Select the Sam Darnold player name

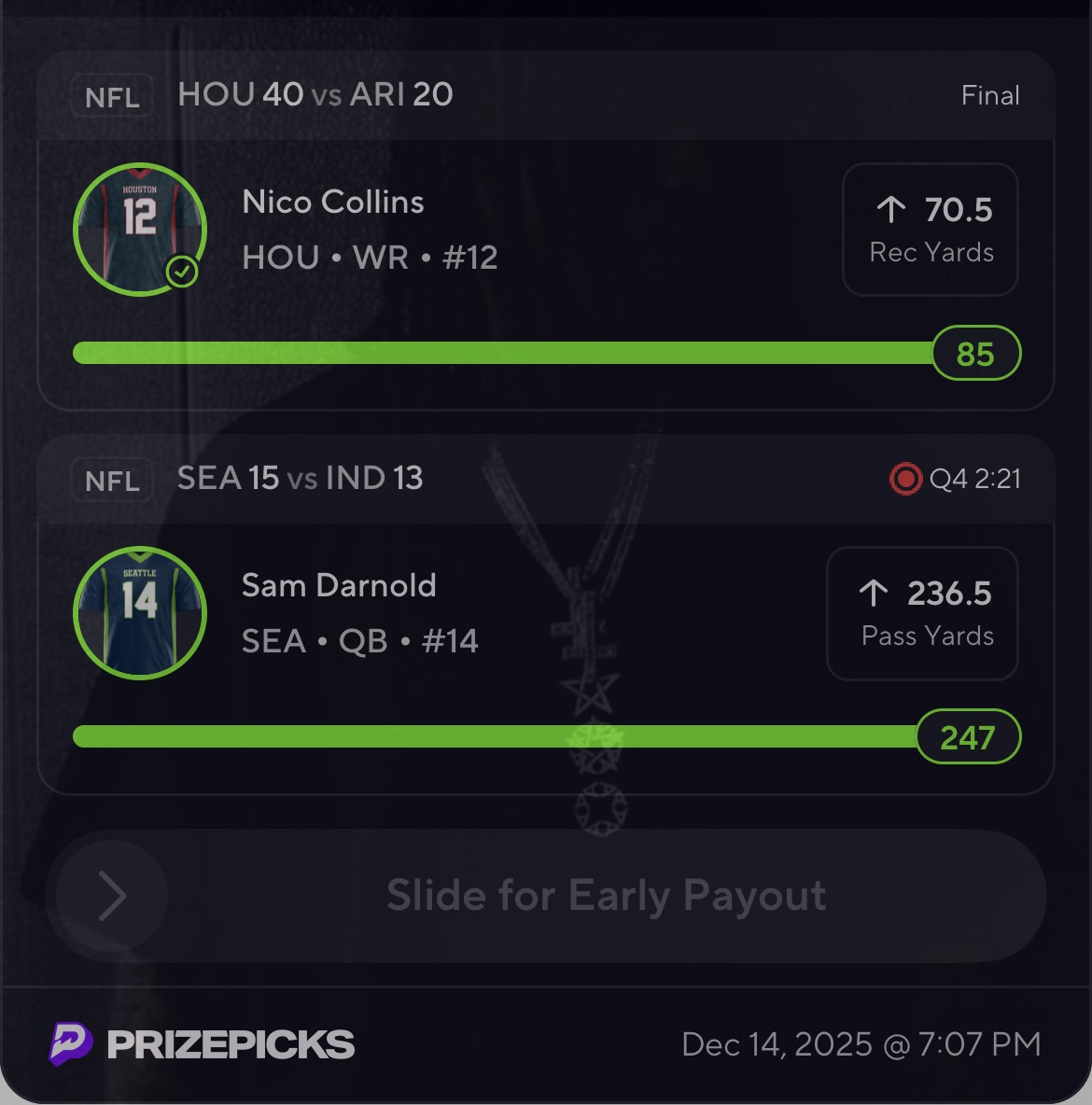click(x=339, y=585)
